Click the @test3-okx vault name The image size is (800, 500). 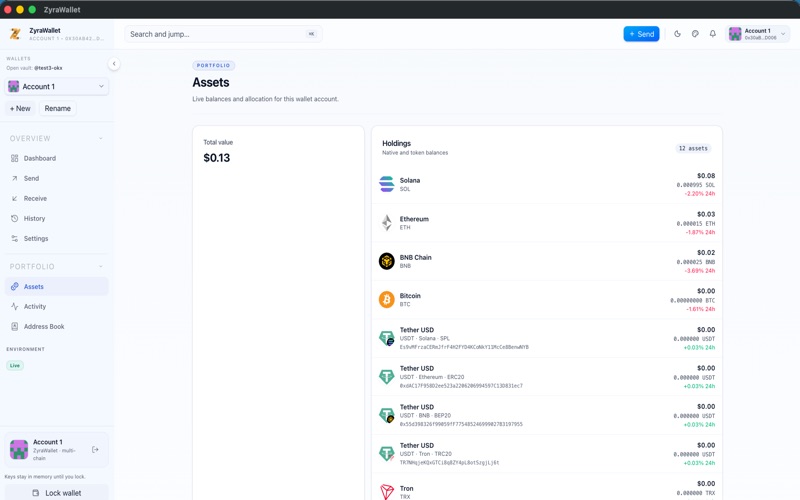[48, 68]
